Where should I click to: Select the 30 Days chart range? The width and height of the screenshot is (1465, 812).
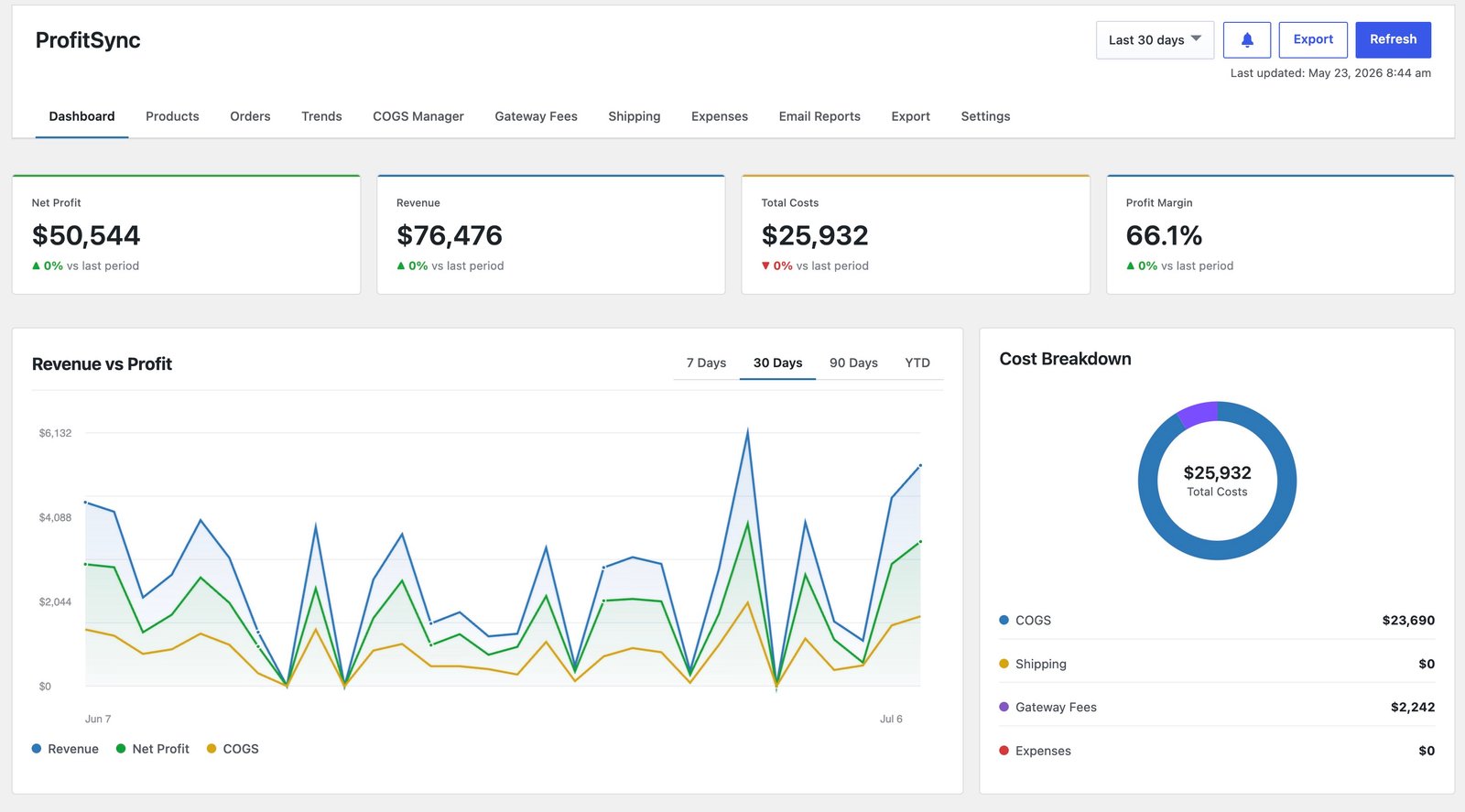[x=777, y=363]
